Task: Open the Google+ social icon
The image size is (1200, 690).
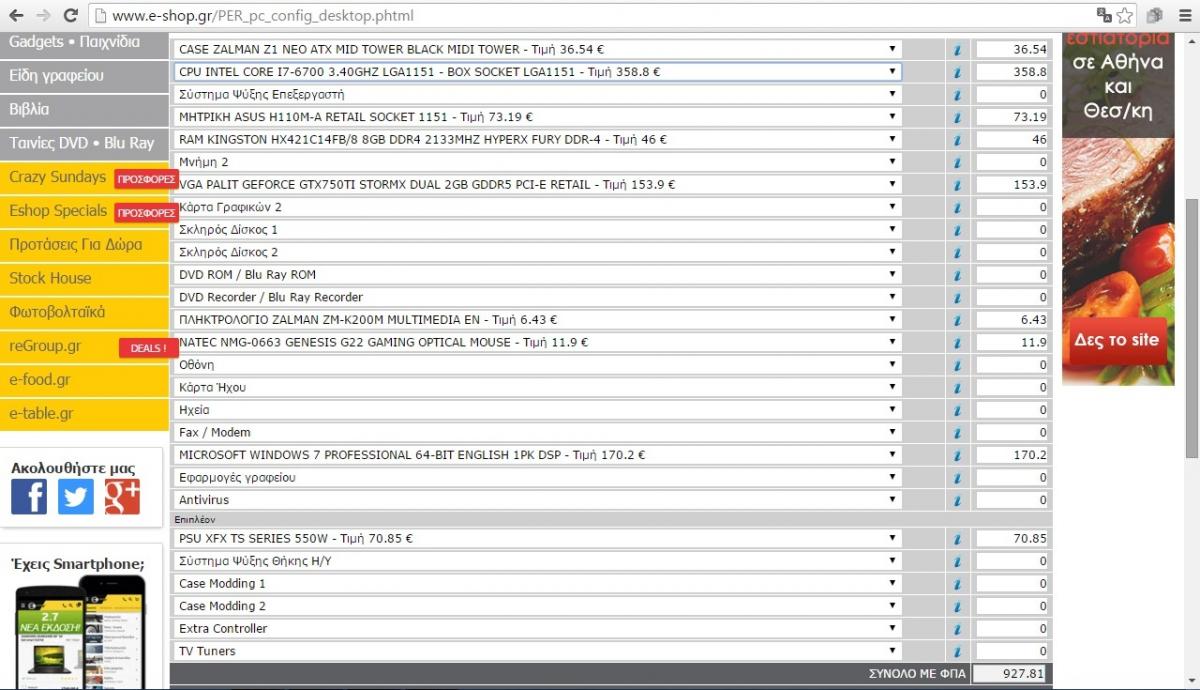Action: coord(122,496)
